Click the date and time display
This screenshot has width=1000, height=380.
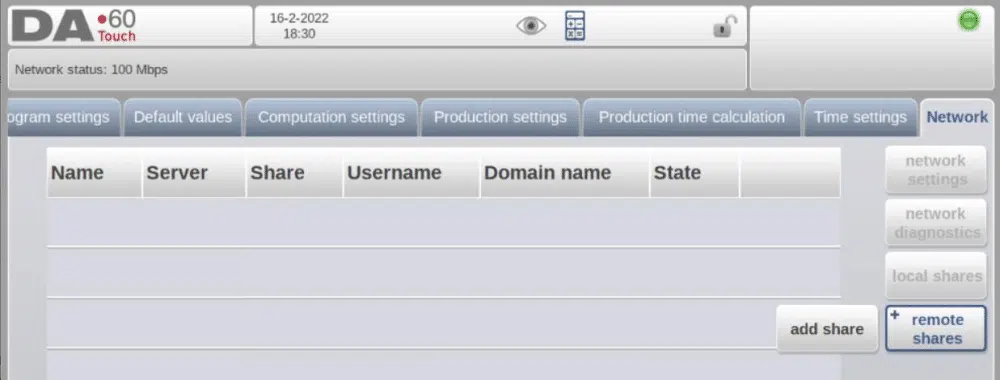tap(299, 26)
